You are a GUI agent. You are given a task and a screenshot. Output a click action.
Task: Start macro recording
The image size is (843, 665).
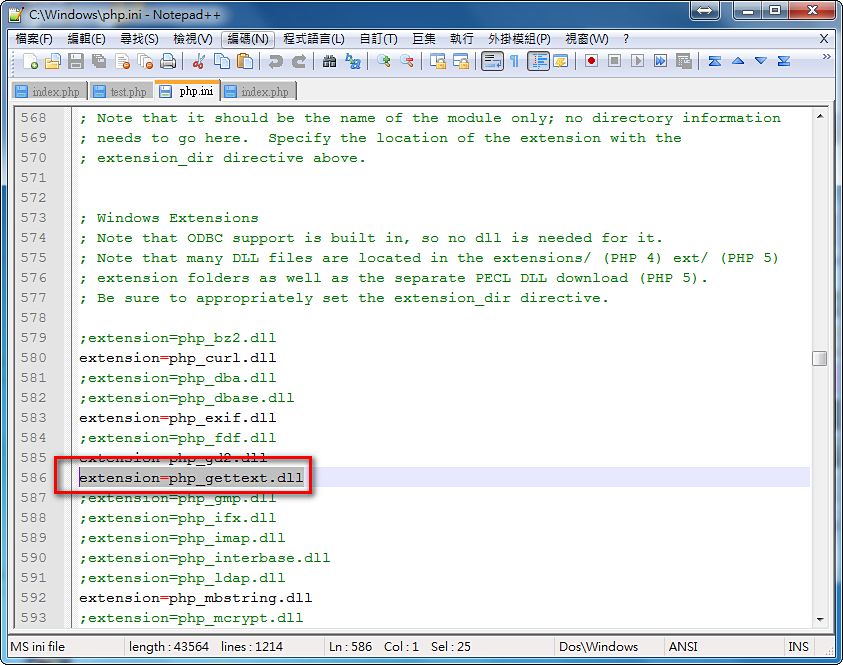pyautogui.click(x=591, y=61)
